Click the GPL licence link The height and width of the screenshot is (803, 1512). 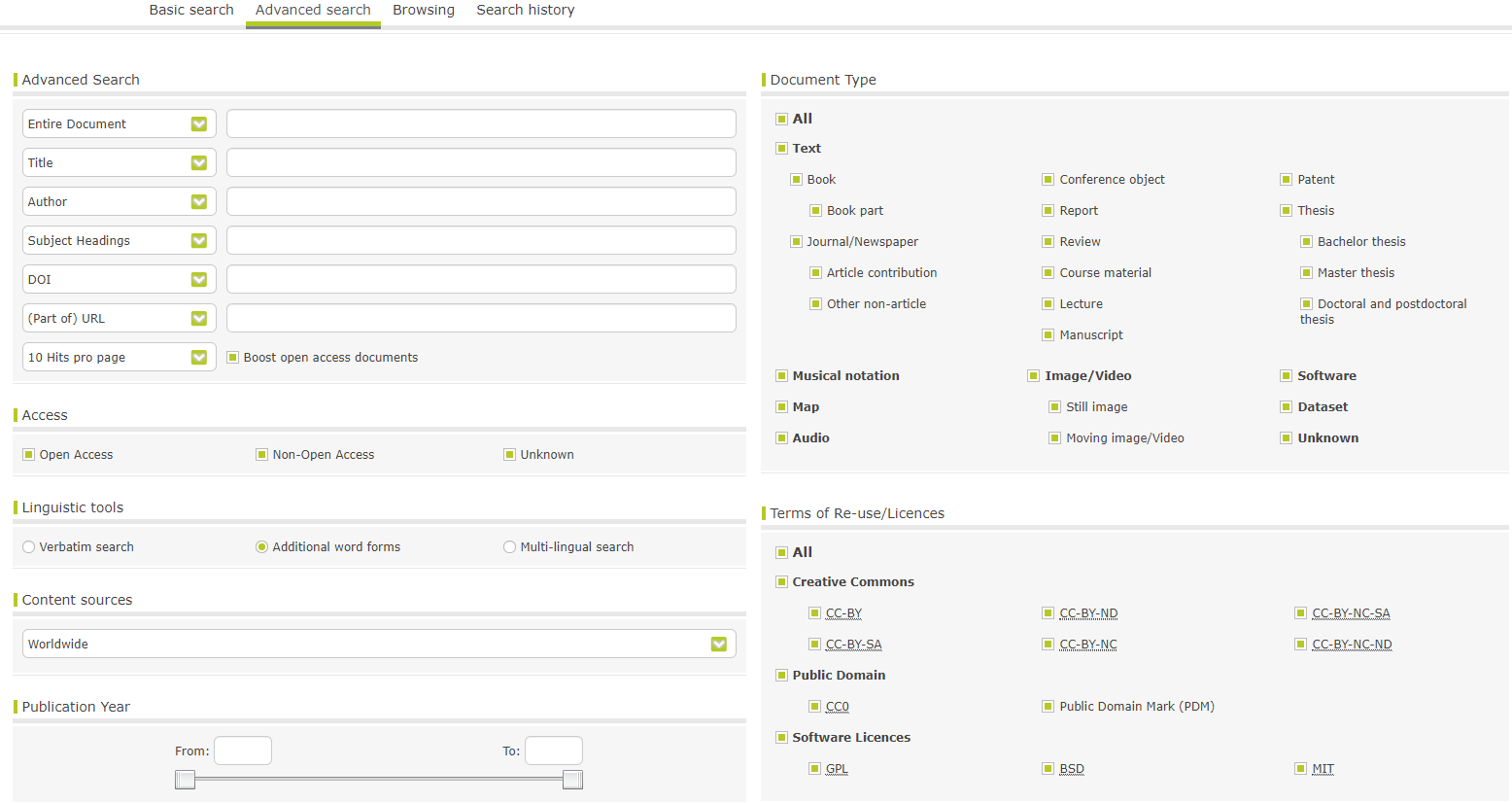pyautogui.click(x=837, y=769)
